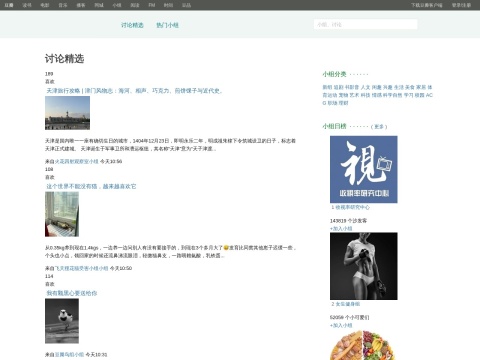Switch to 热门小组 tab
The height and width of the screenshot is (360, 480).
tap(168, 25)
